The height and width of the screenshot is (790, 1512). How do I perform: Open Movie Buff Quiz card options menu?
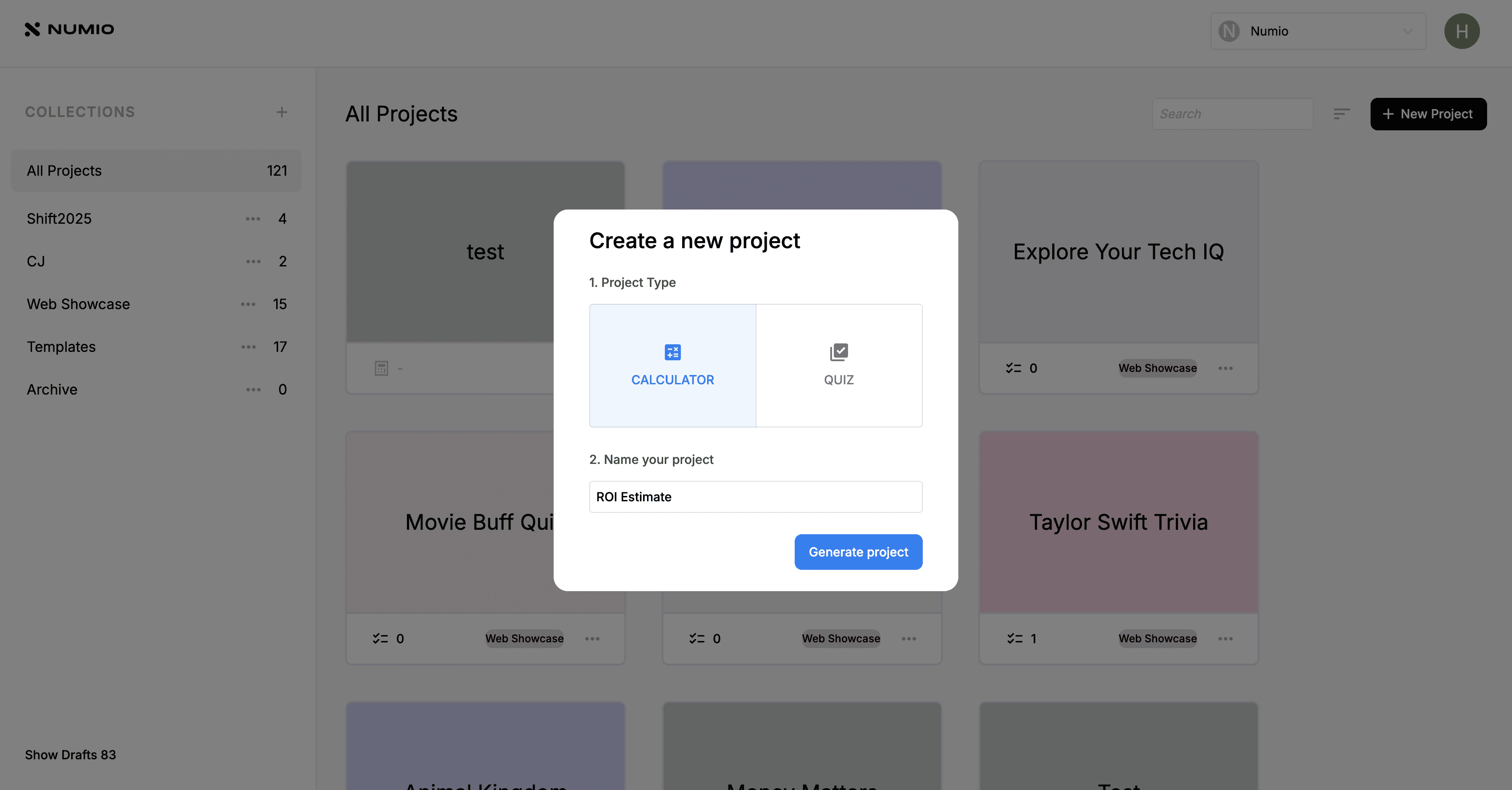[x=591, y=639]
